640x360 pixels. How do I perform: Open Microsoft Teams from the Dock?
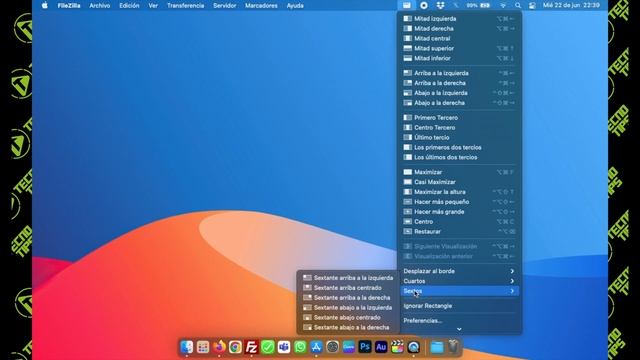click(284, 347)
